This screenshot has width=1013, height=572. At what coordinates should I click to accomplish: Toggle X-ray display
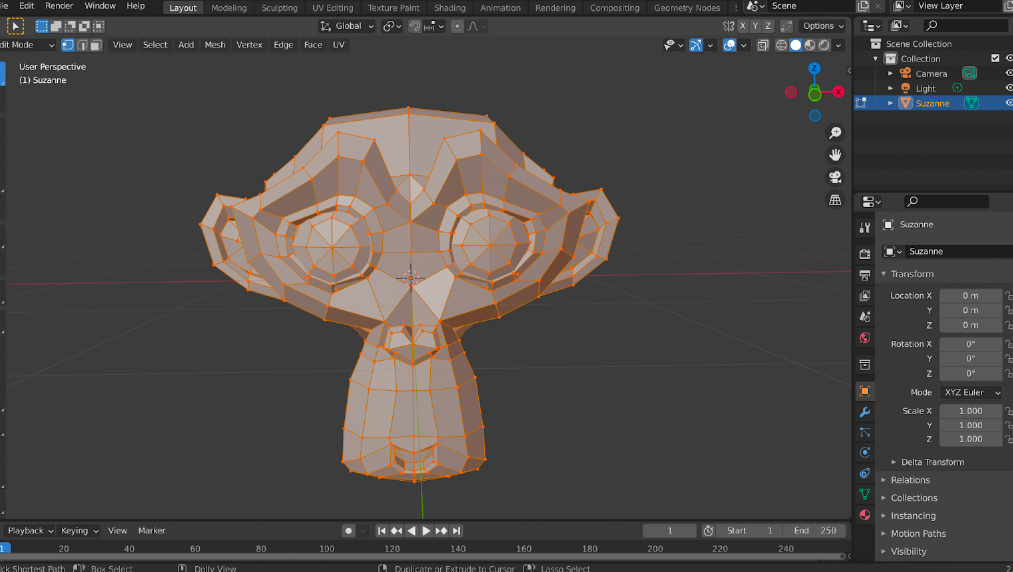763,45
